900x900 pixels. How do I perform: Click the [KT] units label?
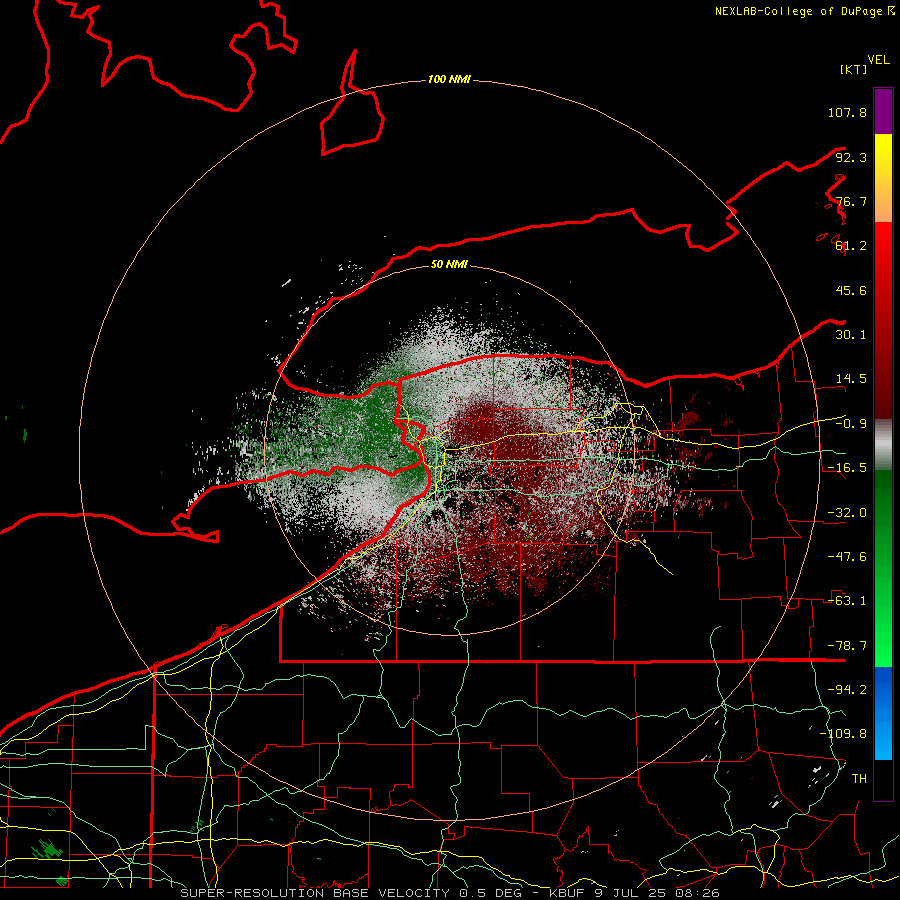(853, 69)
